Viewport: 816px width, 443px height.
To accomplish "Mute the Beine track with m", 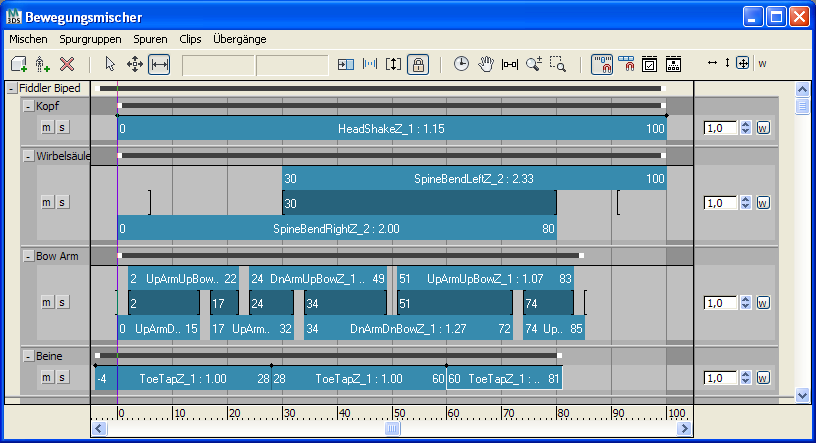I will click(x=47, y=377).
